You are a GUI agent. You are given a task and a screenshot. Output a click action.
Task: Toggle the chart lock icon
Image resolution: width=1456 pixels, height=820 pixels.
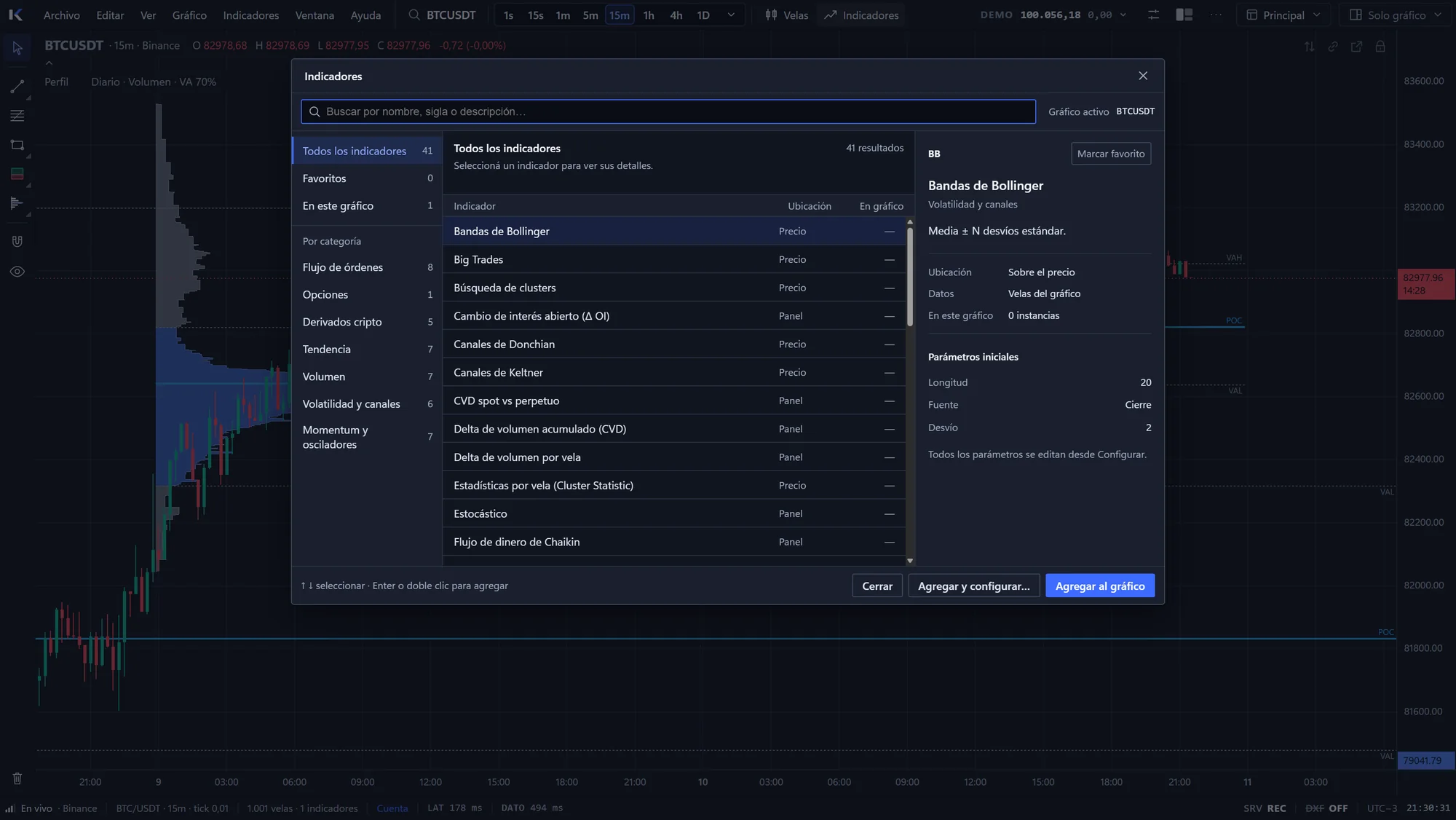tap(1380, 47)
